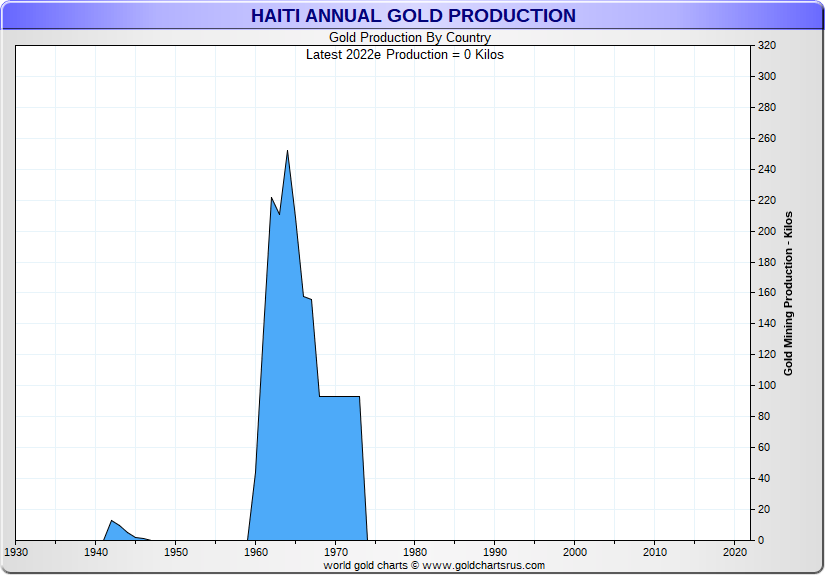Click the Latest 2022e Production text

point(404,54)
